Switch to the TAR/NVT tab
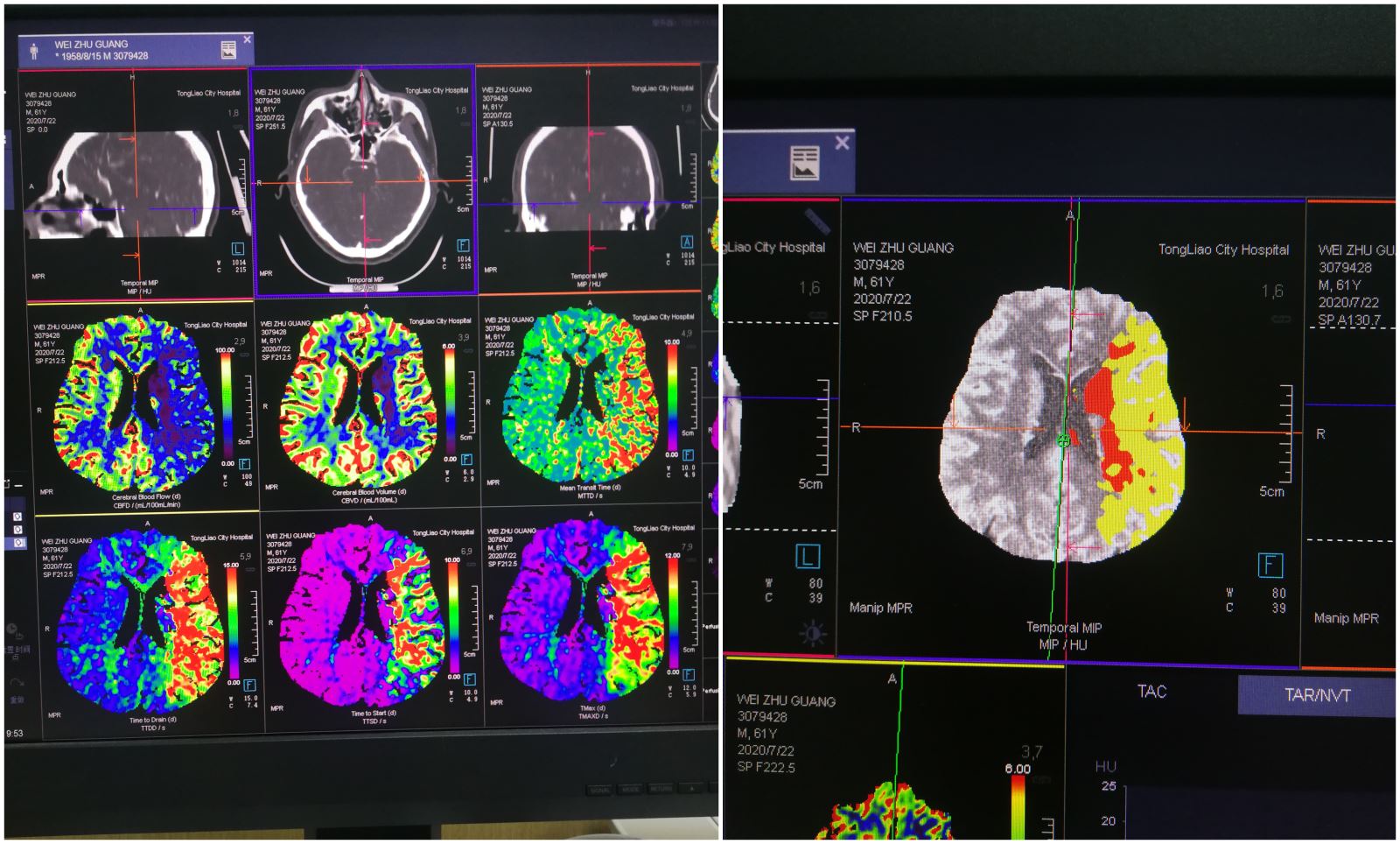Image resolution: width=1400 pixels, height=844 pixels. point(1316,695)
